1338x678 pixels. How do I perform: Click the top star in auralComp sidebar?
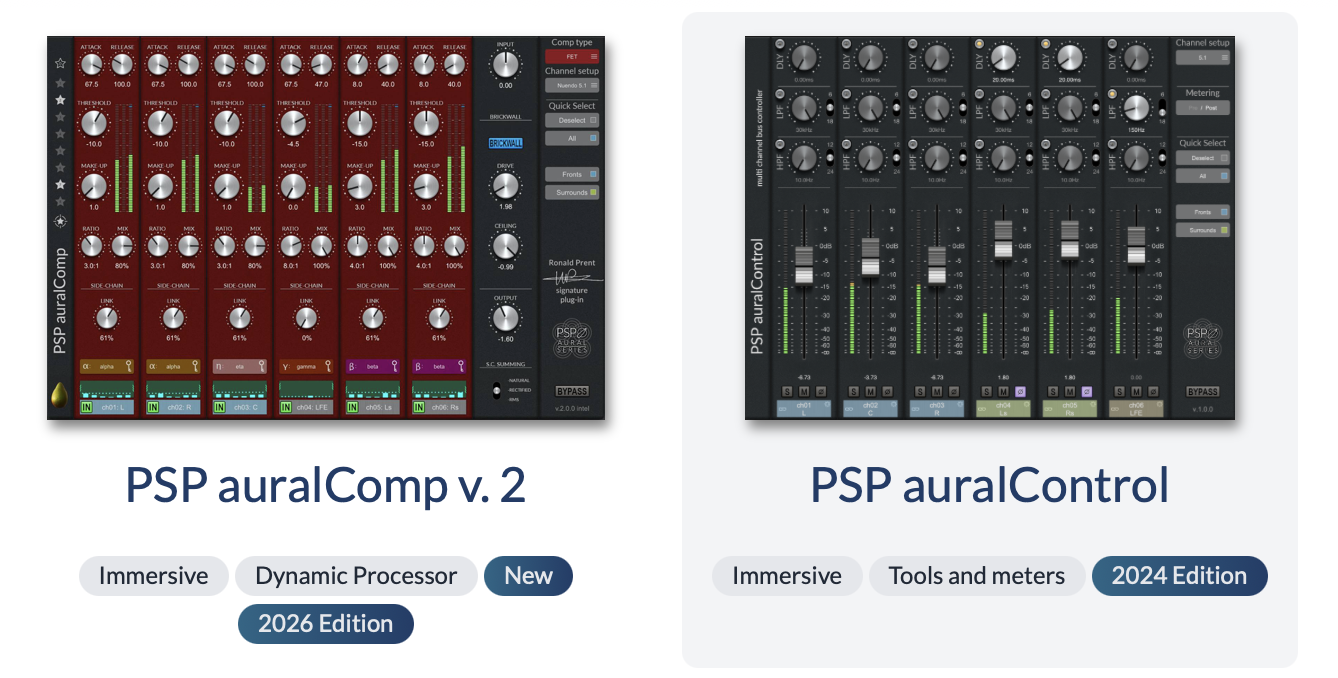(60, 64)
